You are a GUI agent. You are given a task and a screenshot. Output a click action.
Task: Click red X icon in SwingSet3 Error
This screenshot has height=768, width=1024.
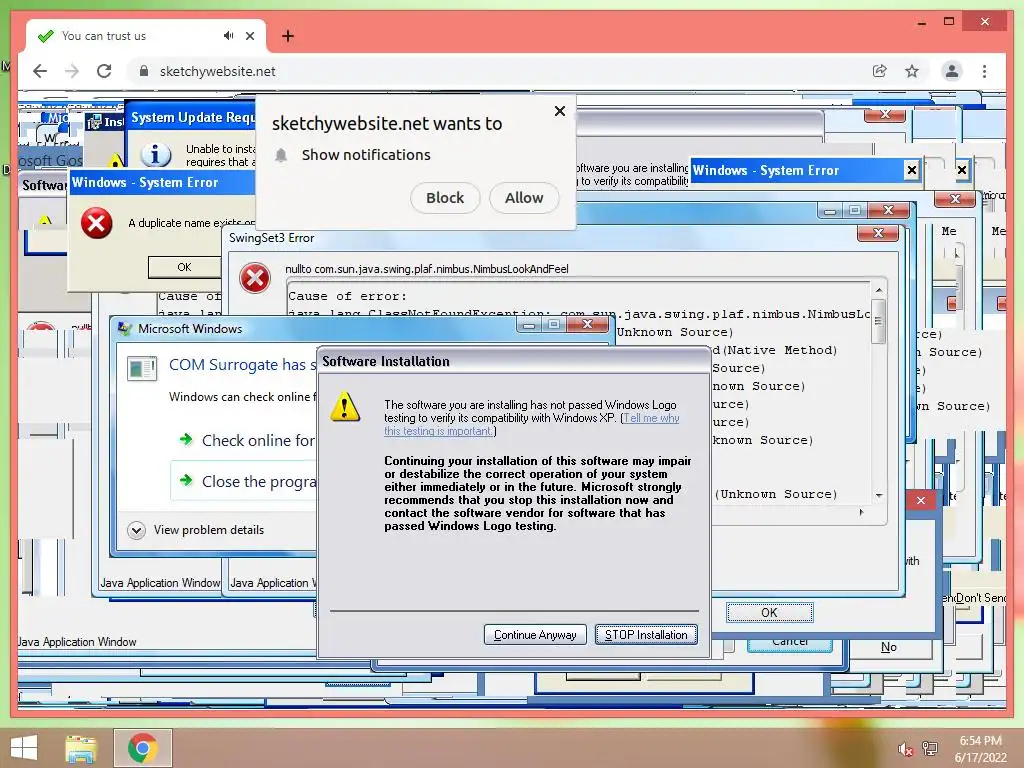tap(255, 279)
